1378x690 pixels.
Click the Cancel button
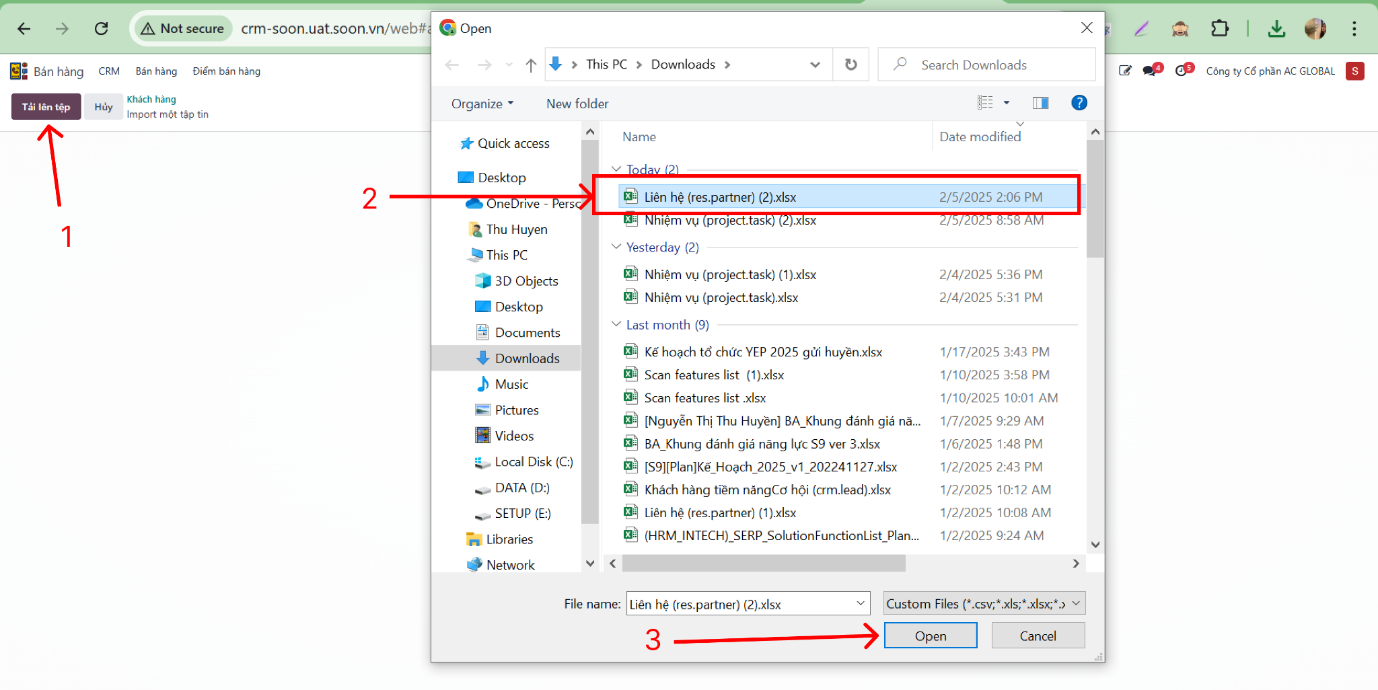click(1038, 636)
